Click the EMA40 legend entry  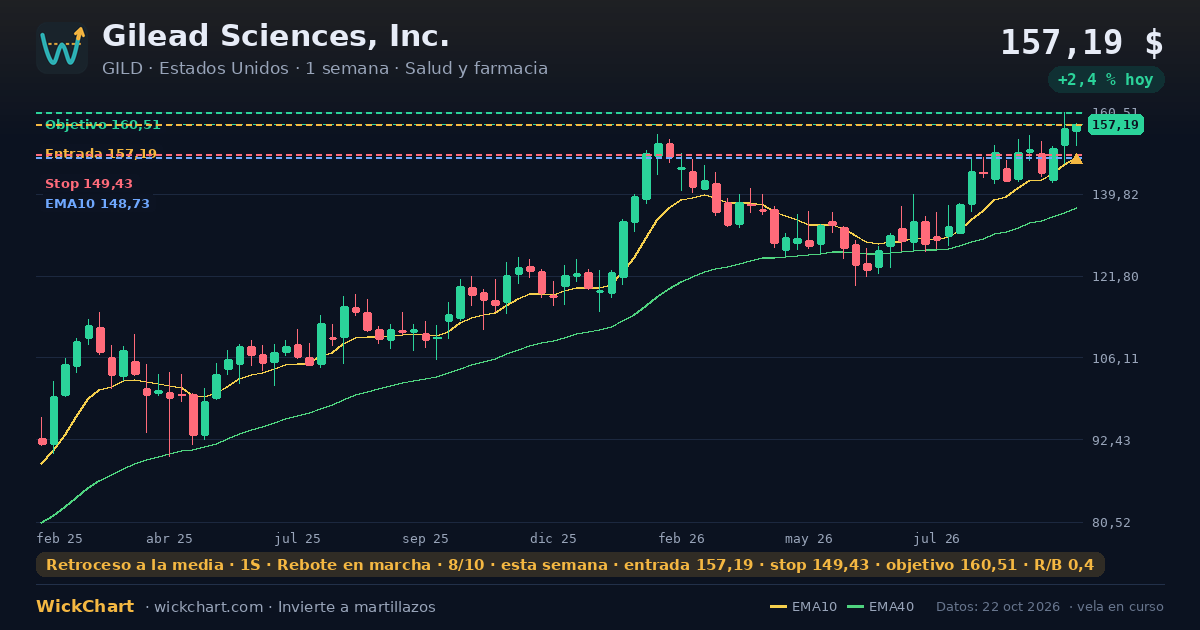click(881, 607)
